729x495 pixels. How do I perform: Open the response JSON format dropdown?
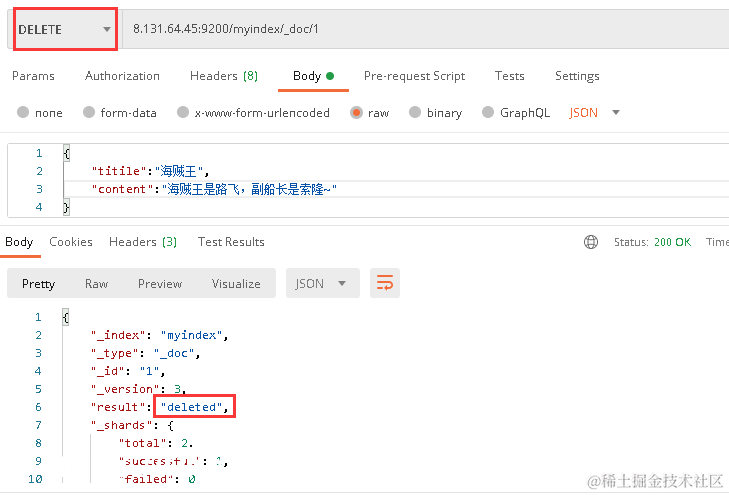pos(323,283)
